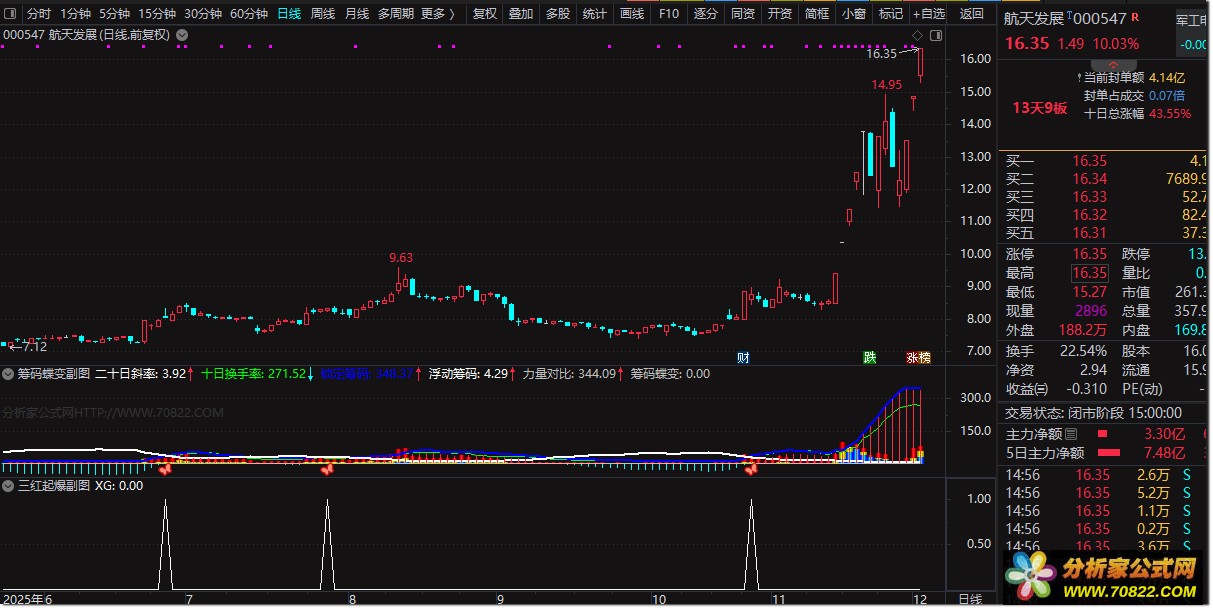Open the 三红起爆副图 indicator dropdown
This screenshot has height=608, width=1213.
click(9, 486)
